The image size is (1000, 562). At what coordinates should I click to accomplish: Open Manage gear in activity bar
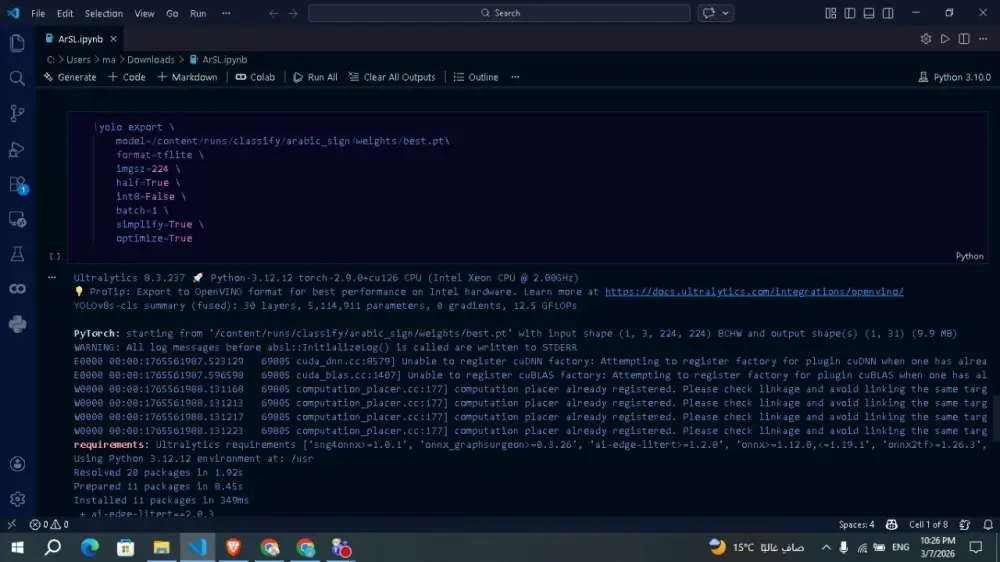[17, 498]
